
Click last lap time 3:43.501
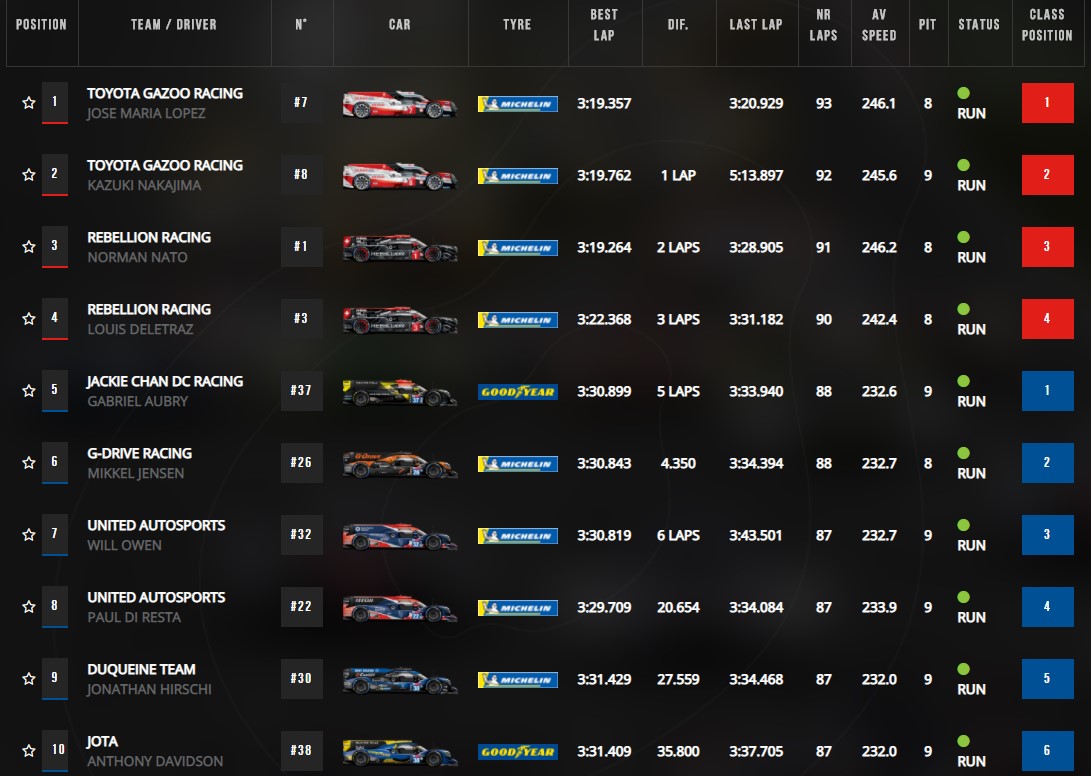click(756, 535)
